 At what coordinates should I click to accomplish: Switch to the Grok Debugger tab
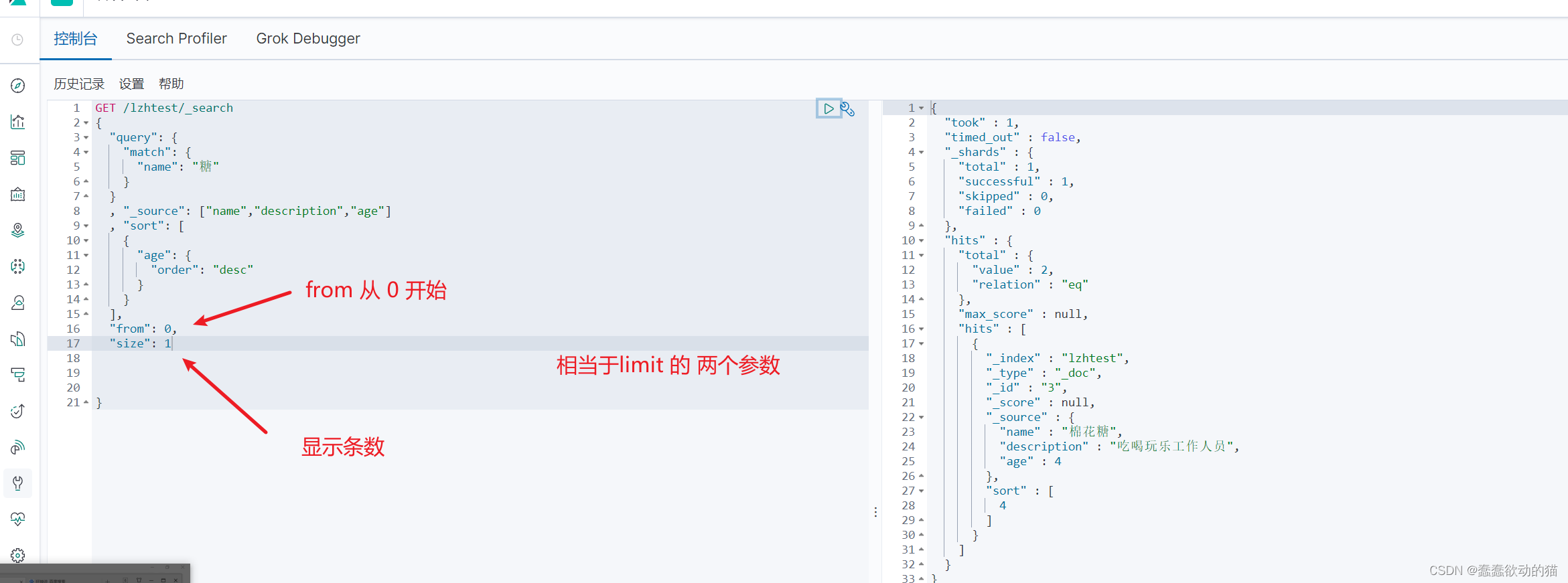(308, 39)
